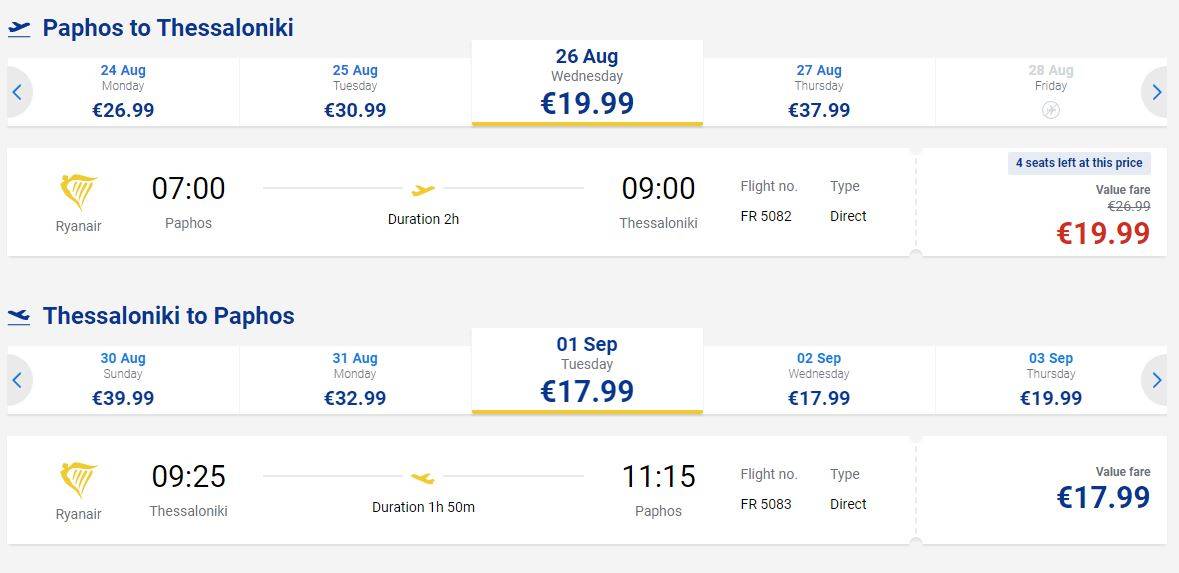Click the next dates arrow for Paphos to Thessaloniki

[1156, 92]
